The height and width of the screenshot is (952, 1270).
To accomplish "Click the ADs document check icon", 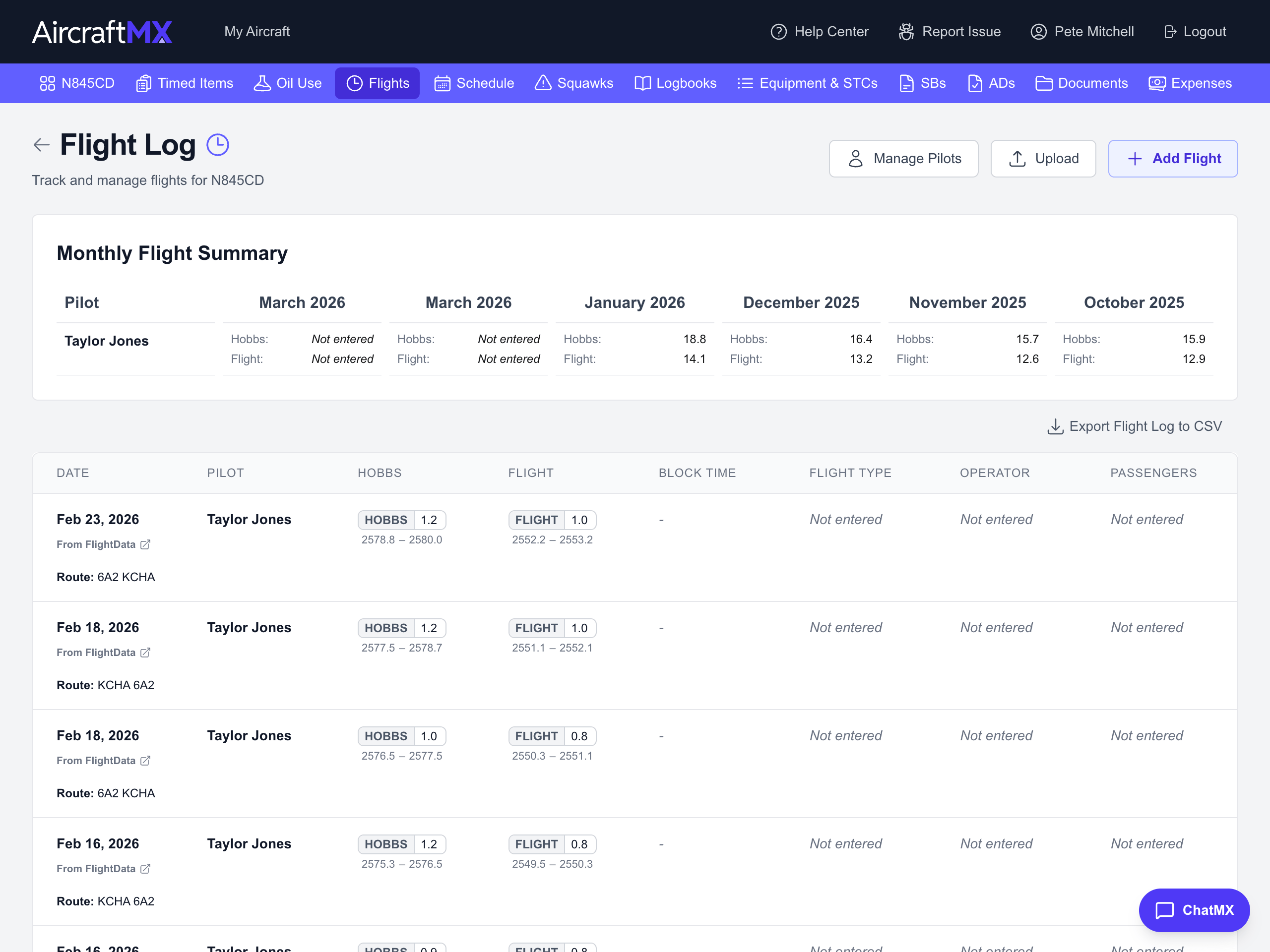I will pos(974,83).
